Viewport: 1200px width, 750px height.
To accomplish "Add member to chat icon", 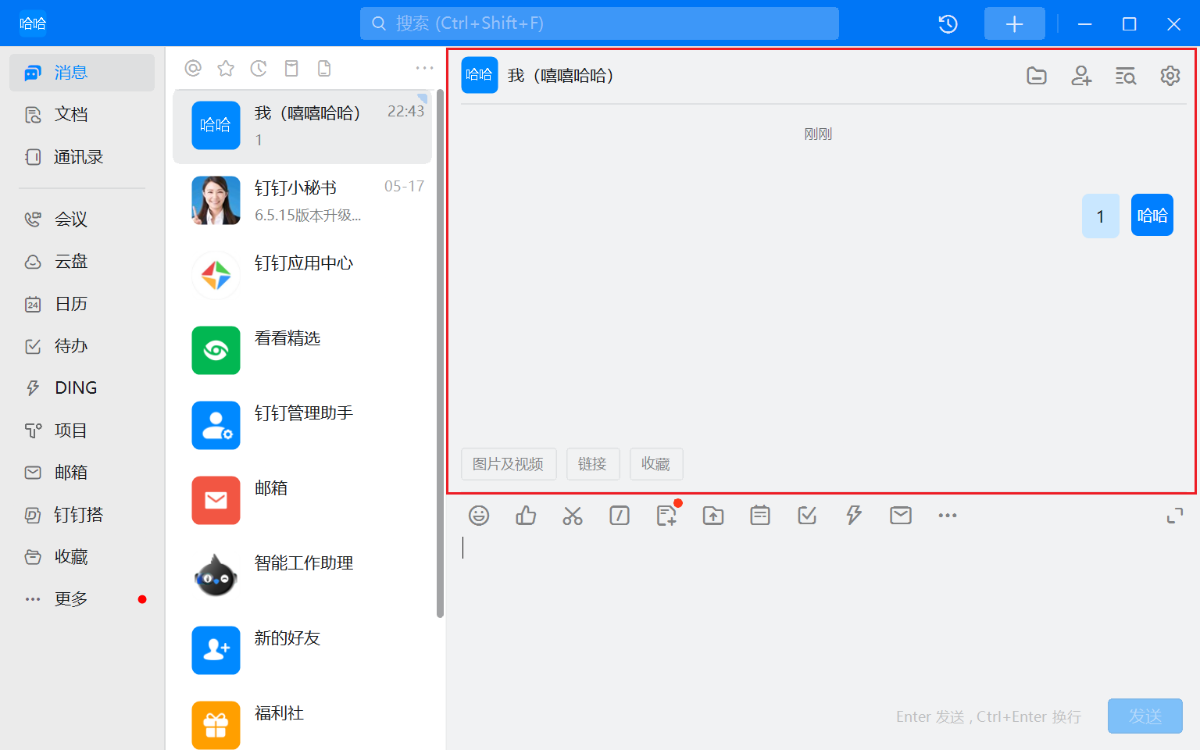I will [x=1081, y=75].
